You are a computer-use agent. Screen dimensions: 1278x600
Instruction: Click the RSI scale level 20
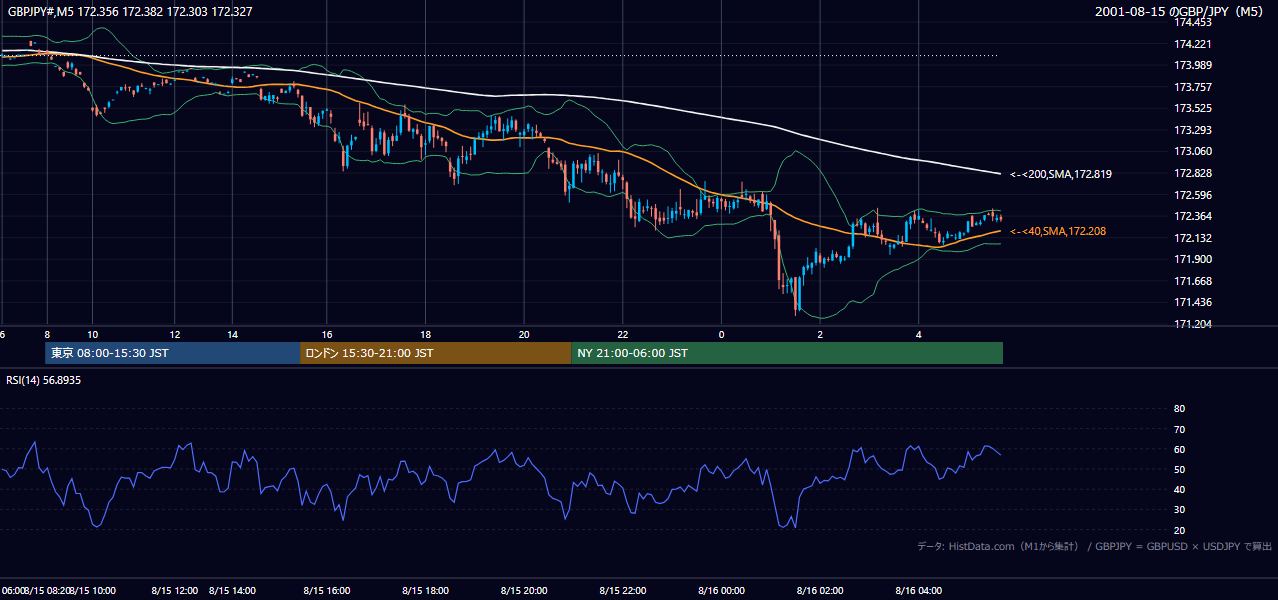click(1179, 530)
